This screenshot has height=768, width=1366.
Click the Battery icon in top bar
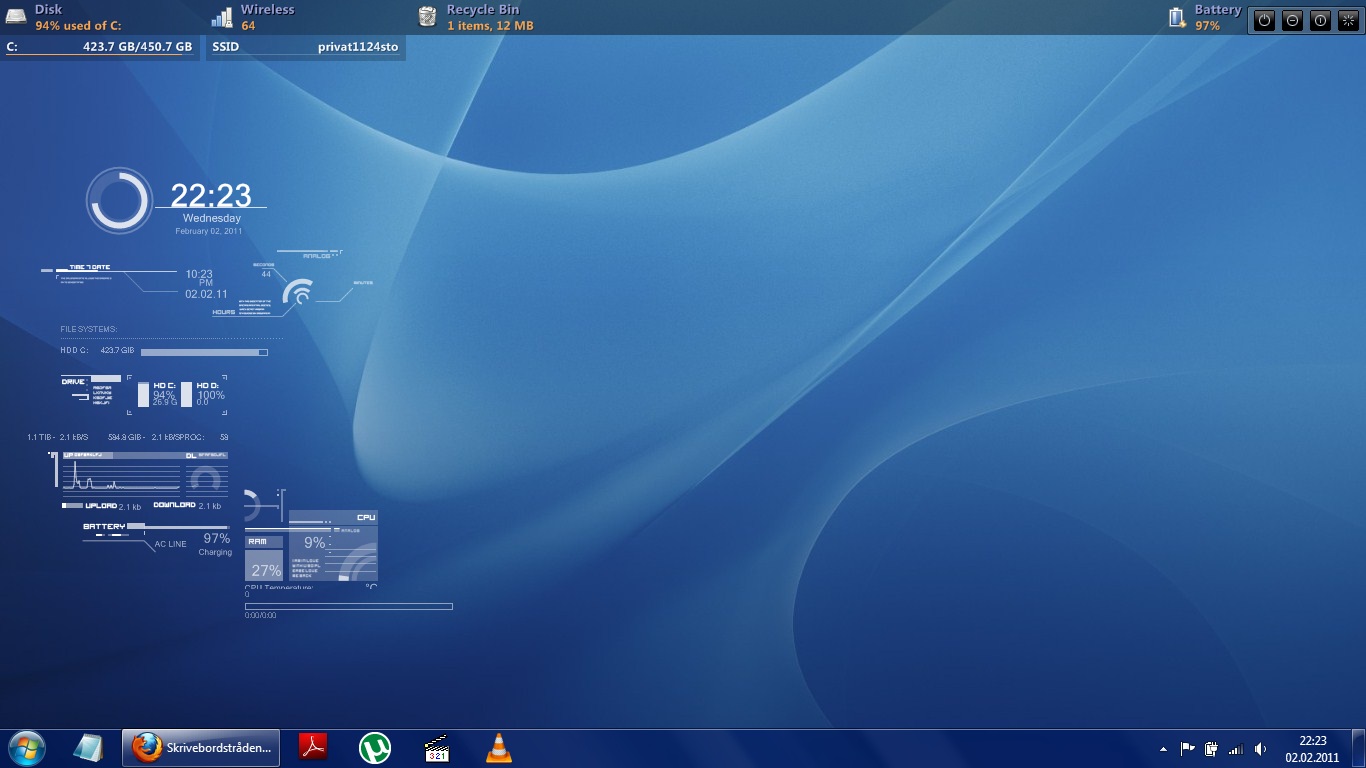(x=1177, y=17)
